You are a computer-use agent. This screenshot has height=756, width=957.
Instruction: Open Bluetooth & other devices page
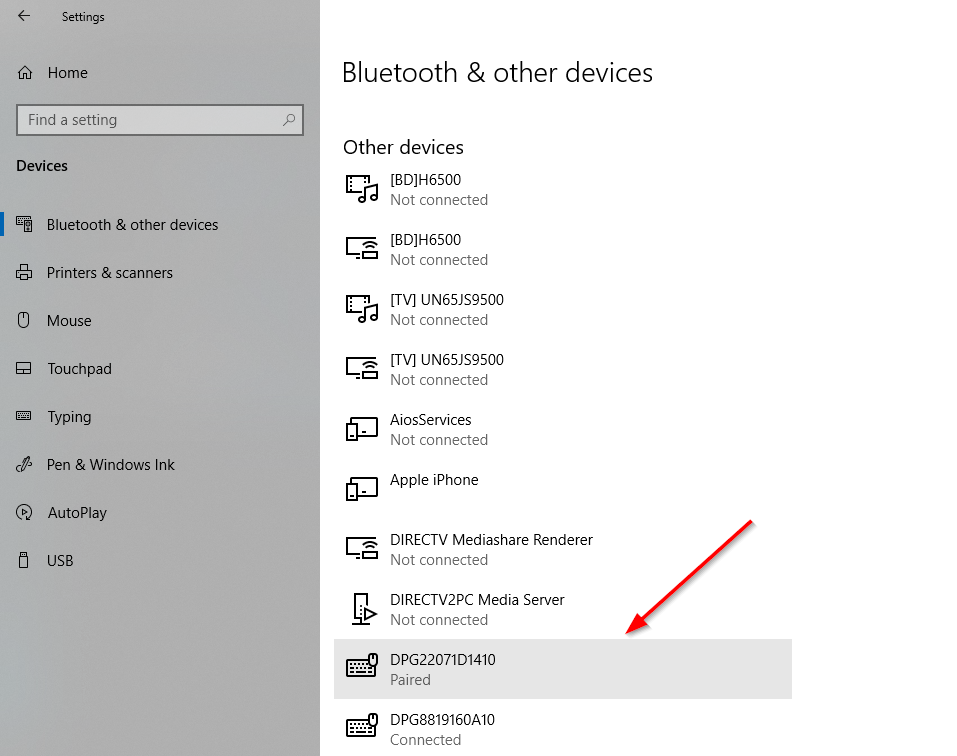tap(132, 225)
